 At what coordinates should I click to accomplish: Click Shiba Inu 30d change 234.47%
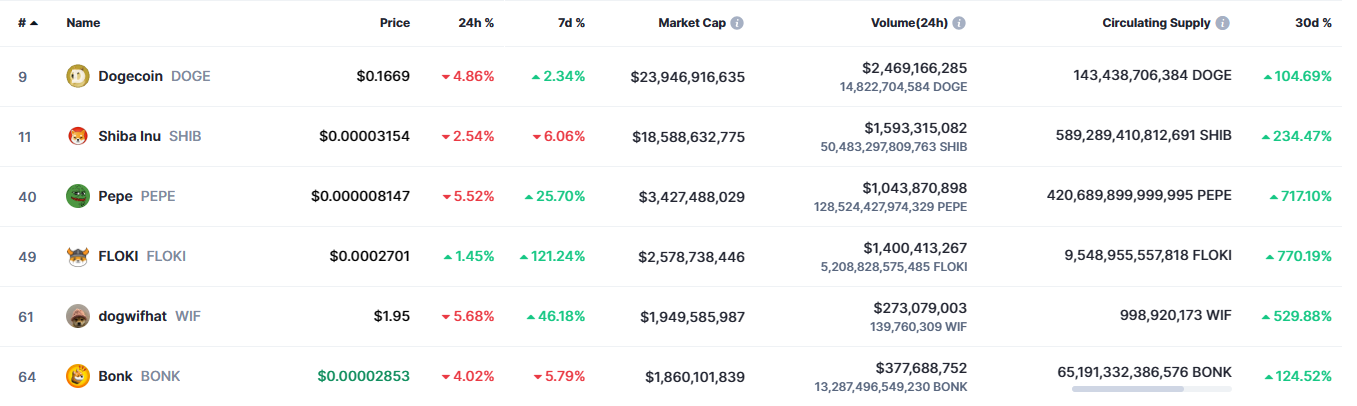coord(1297,136)
